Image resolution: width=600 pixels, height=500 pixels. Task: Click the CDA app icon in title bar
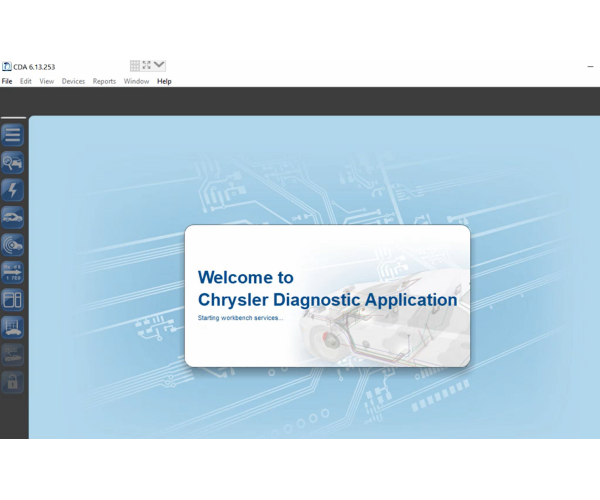(7, 67)
